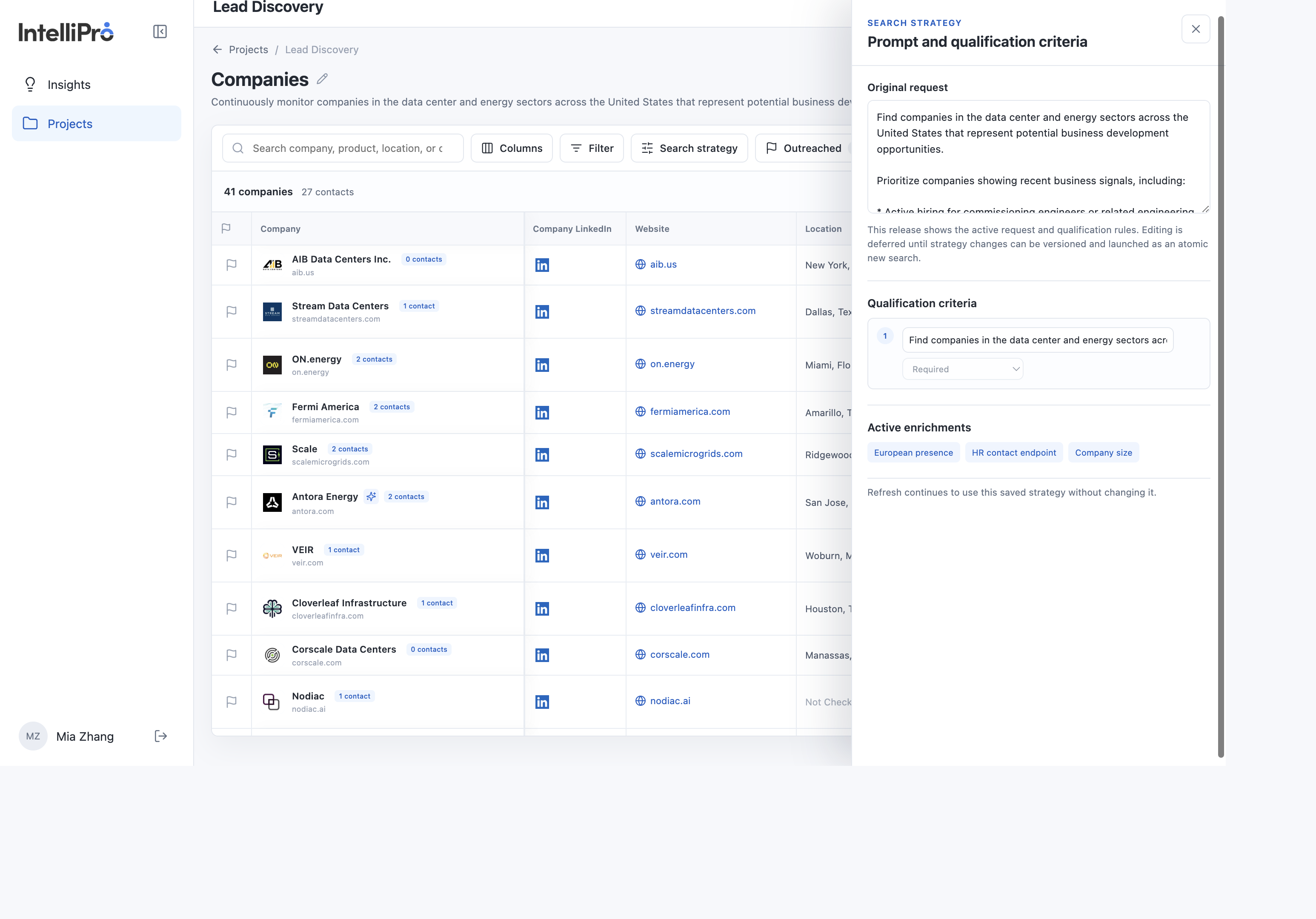Click the company search input field
1316x919 pixels.
click(343, 148)
